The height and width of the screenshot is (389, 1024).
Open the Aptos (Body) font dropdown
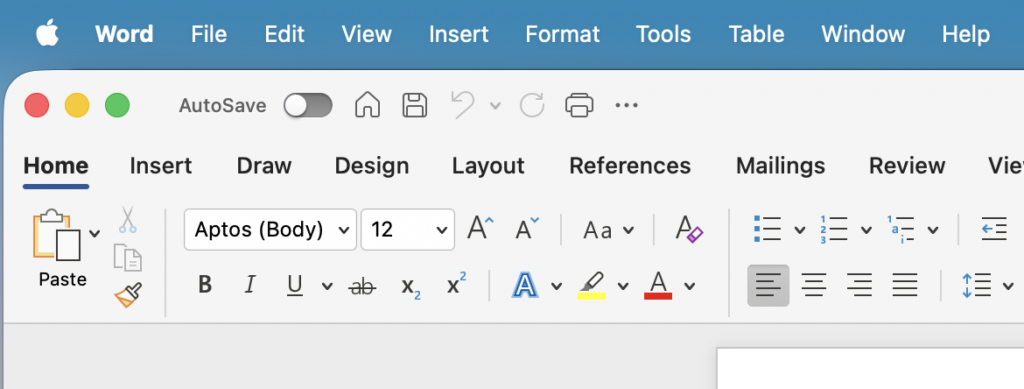click(x=270, y=230)
